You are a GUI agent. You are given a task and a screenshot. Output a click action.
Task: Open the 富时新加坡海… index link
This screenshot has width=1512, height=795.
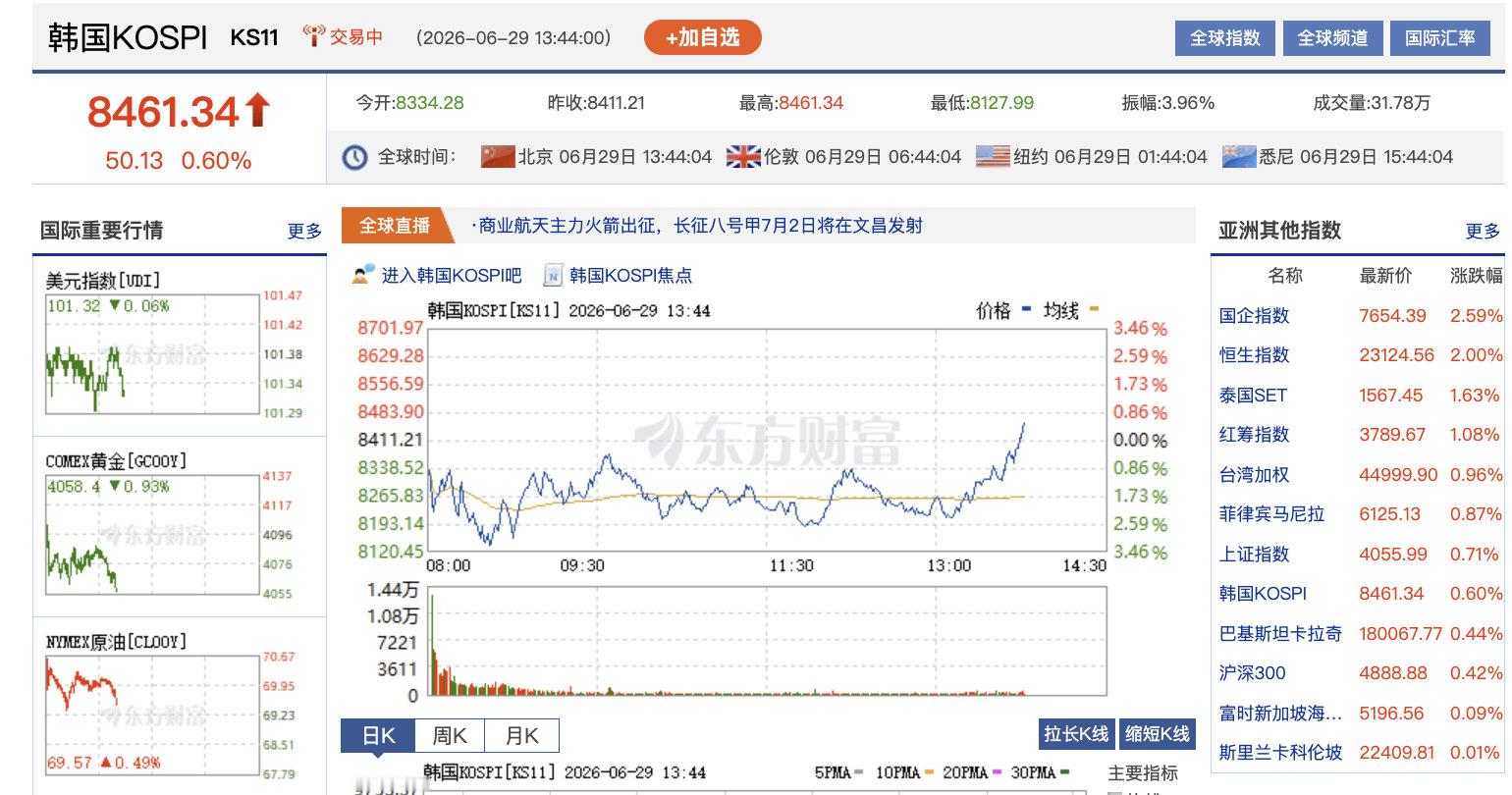click(1280, 714)
